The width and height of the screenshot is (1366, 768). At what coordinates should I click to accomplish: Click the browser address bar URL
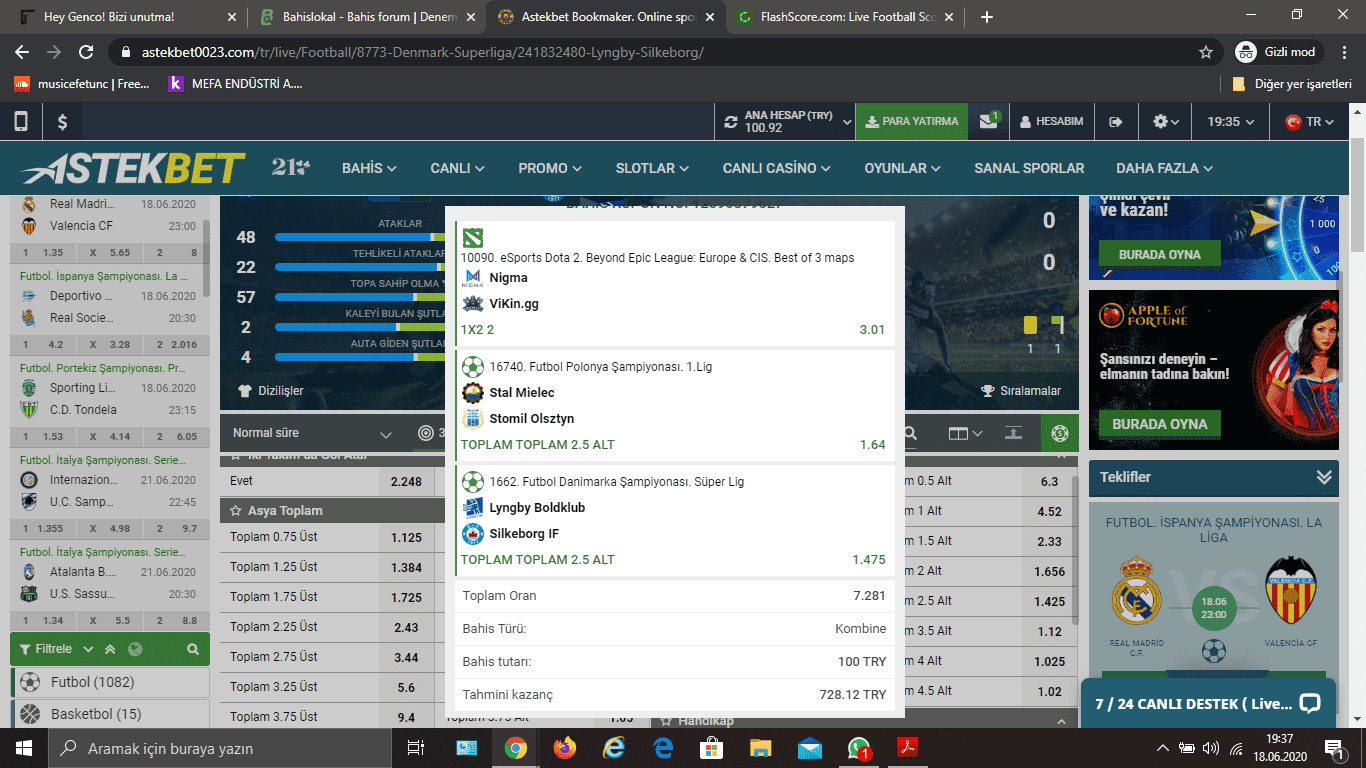point(423,52)
